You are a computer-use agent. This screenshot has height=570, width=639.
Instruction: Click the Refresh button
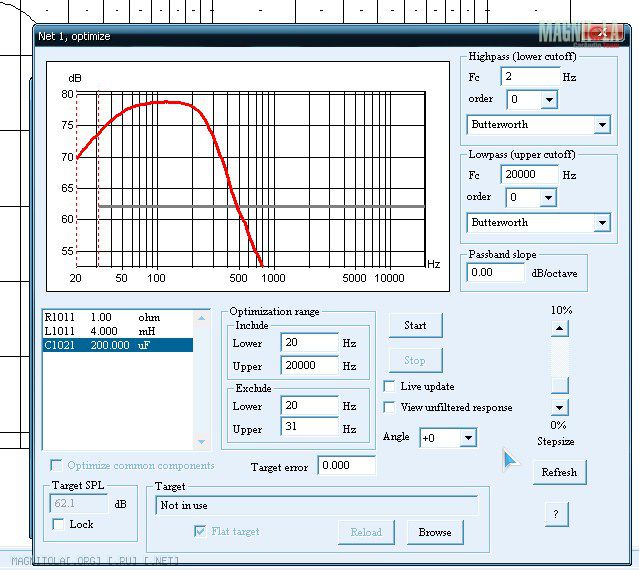point(559,473)
